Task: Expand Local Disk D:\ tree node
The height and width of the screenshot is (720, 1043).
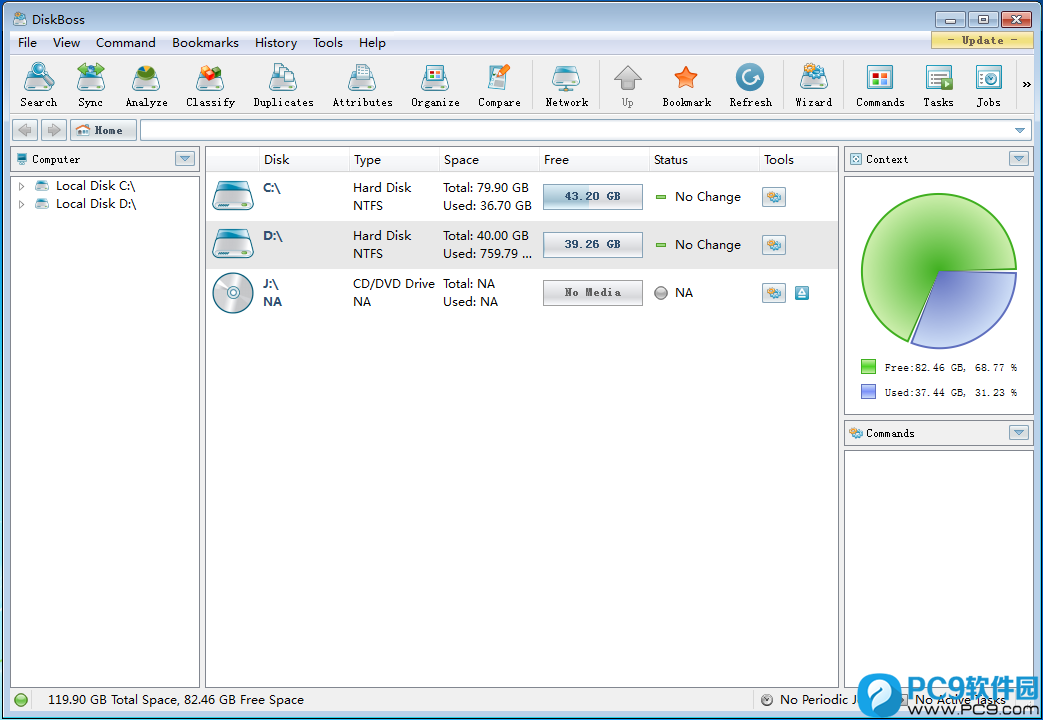Action: [x=21, y=204]
